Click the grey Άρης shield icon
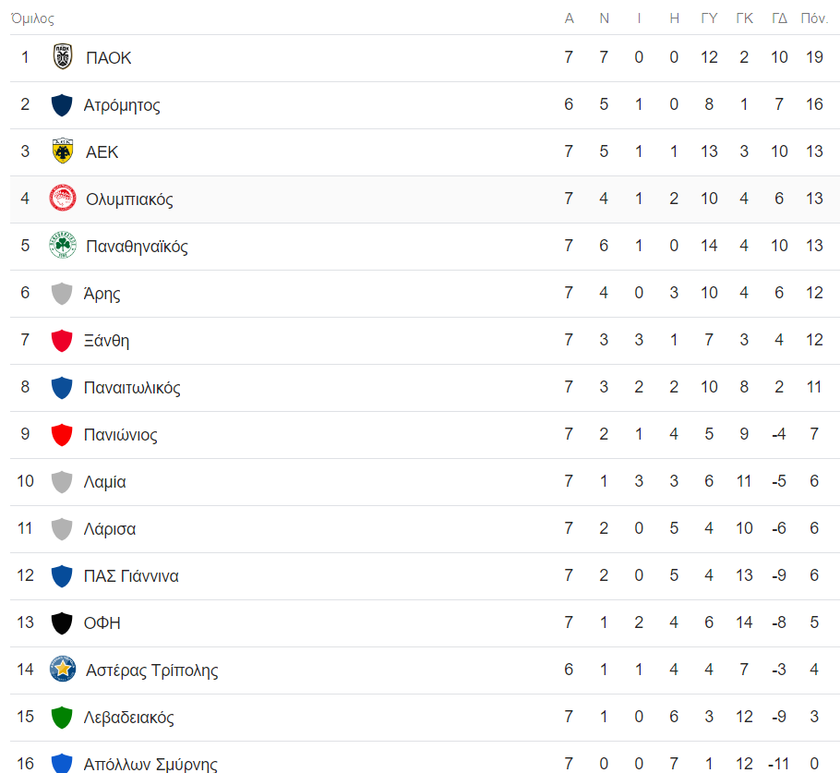The image size is (840, 773). tap(62, 293)
